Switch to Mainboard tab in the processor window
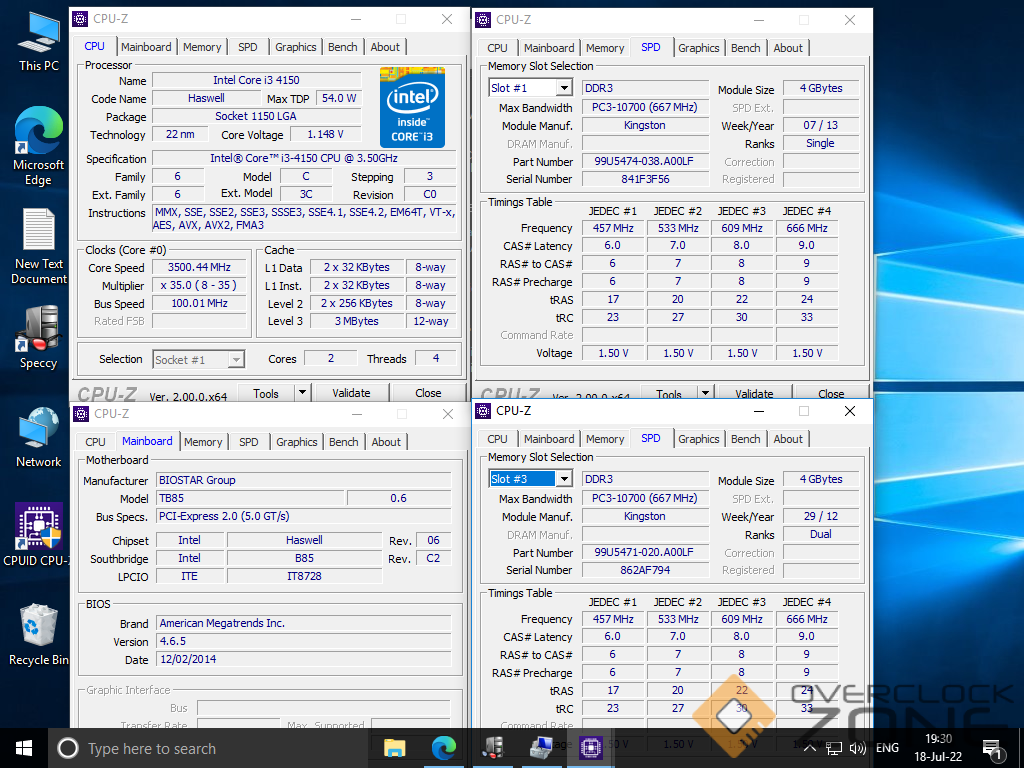Image resolution: width=1024 pixels, height=768 pixels. pos(146,47)
